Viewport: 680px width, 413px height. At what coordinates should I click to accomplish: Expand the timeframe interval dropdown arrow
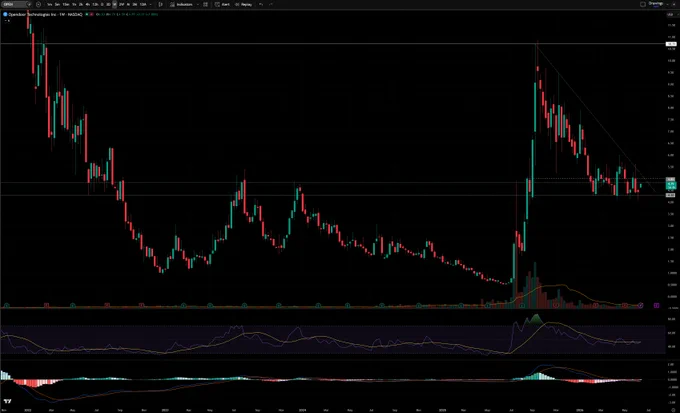click(150, 4)
